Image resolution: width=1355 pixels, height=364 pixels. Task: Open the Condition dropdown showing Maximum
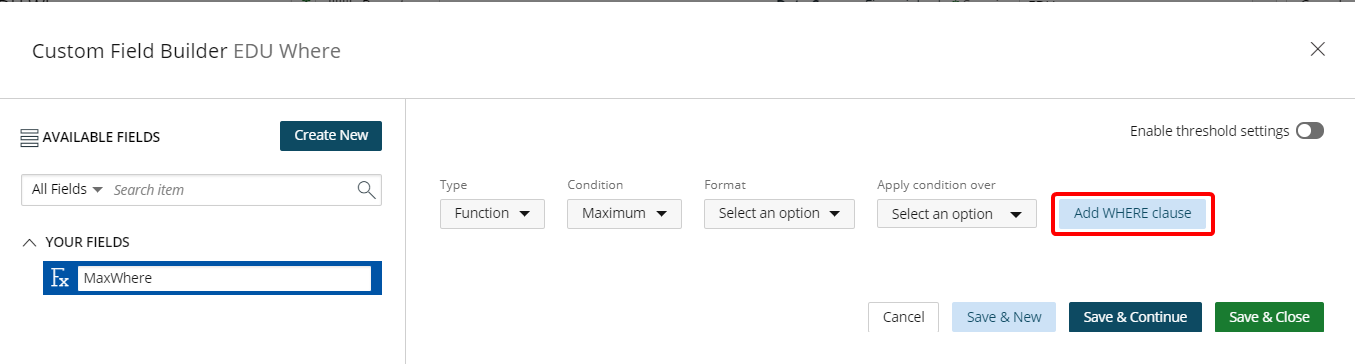tap(624, 213)
